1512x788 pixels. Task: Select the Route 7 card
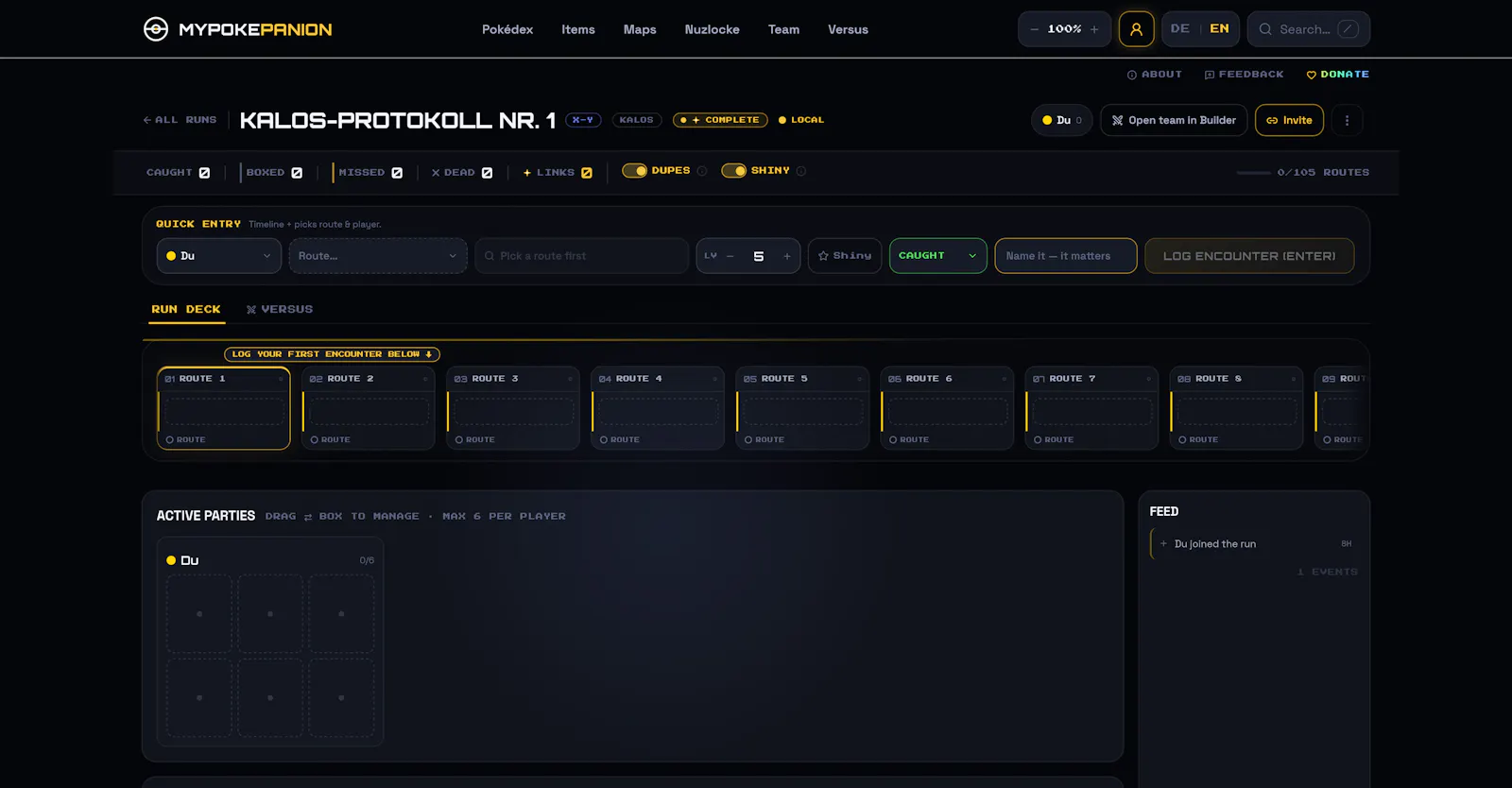point(1091,408)
